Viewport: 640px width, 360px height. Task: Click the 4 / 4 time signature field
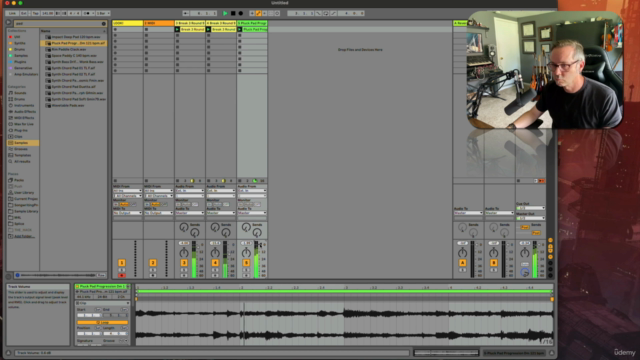click(x=74, y=13)
